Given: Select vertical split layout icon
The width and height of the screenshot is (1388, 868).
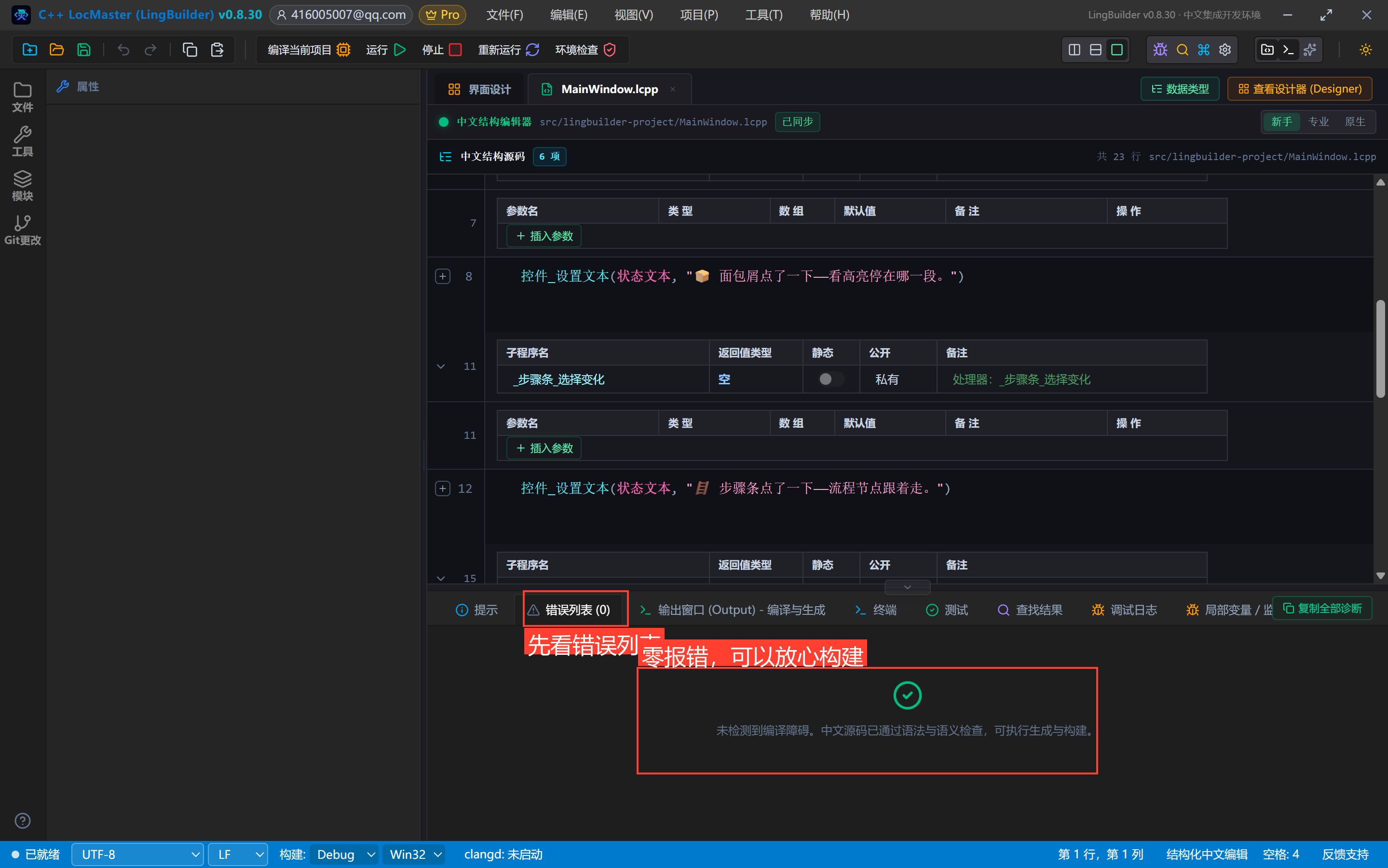Looking at the screenshot, I should [x=1074, y=50].
